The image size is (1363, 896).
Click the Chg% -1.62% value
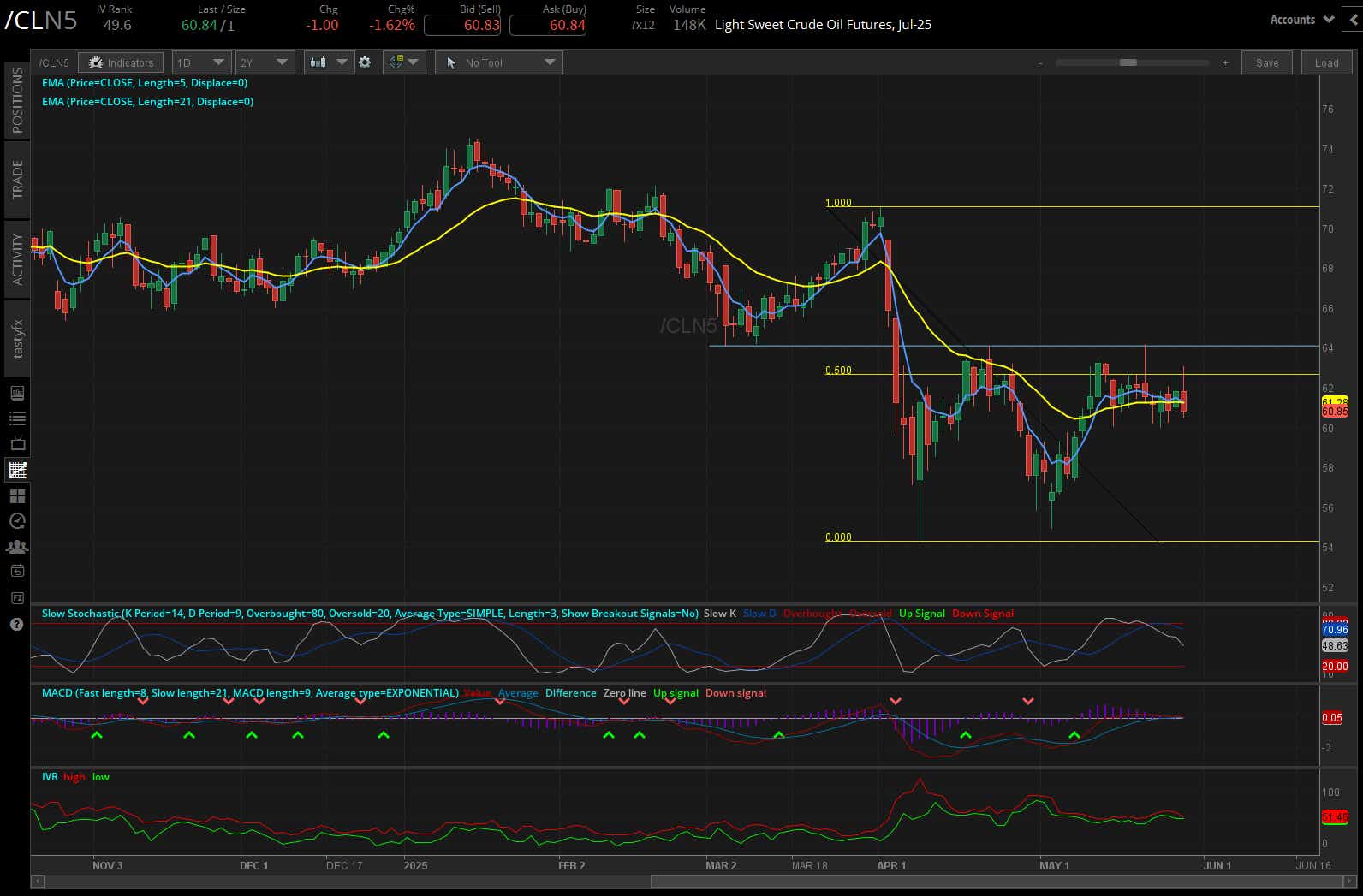click(392, 25)
